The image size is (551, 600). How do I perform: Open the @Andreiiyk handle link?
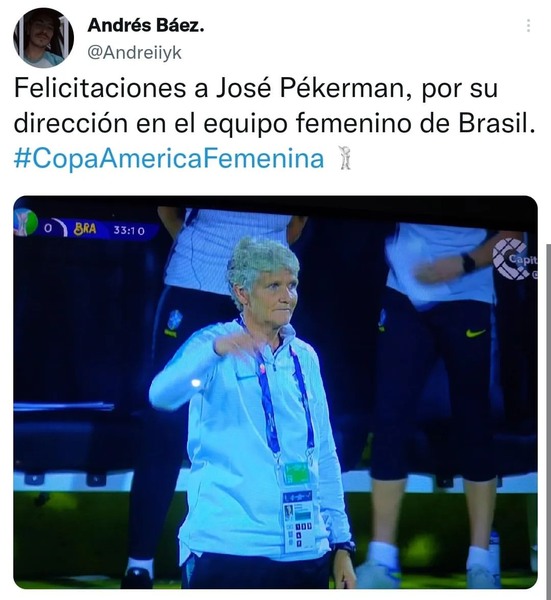coord(134,52)
